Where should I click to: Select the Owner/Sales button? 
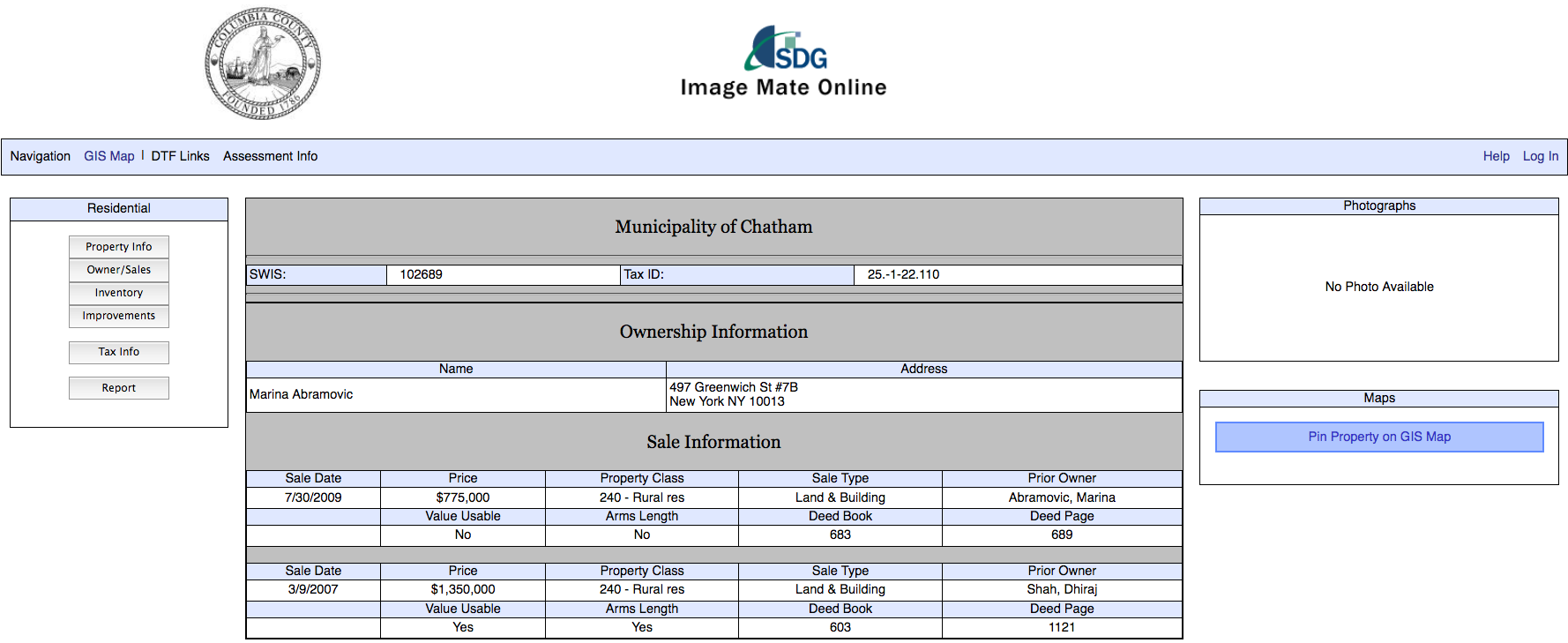119,270
